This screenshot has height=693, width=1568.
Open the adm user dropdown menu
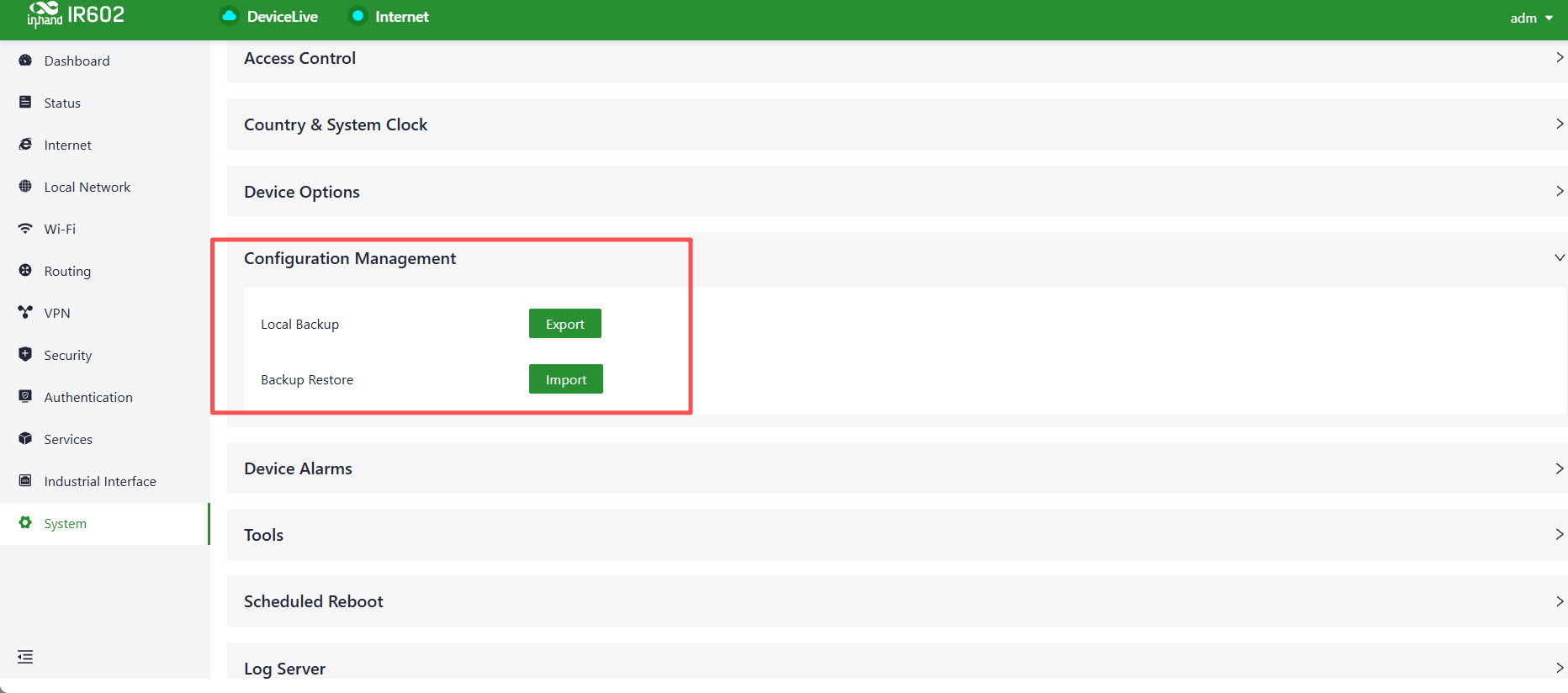pyautogui.click(x=1531, y=18)
